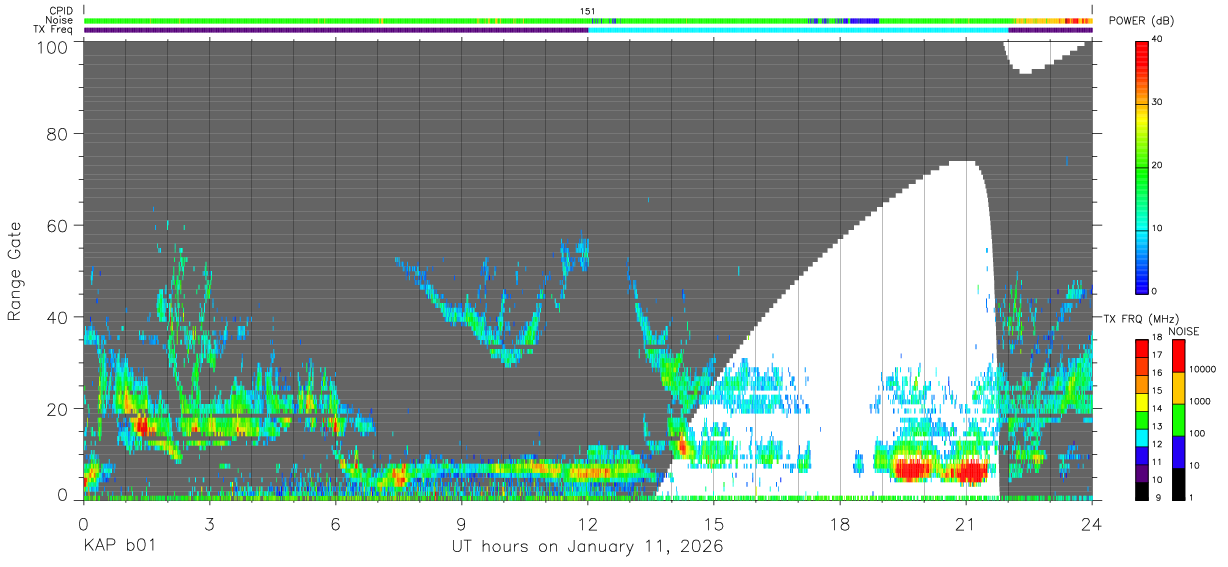1228x567 pixels.
Task: Click the 100 tick on the noise legend
Action: (1197, 434)
